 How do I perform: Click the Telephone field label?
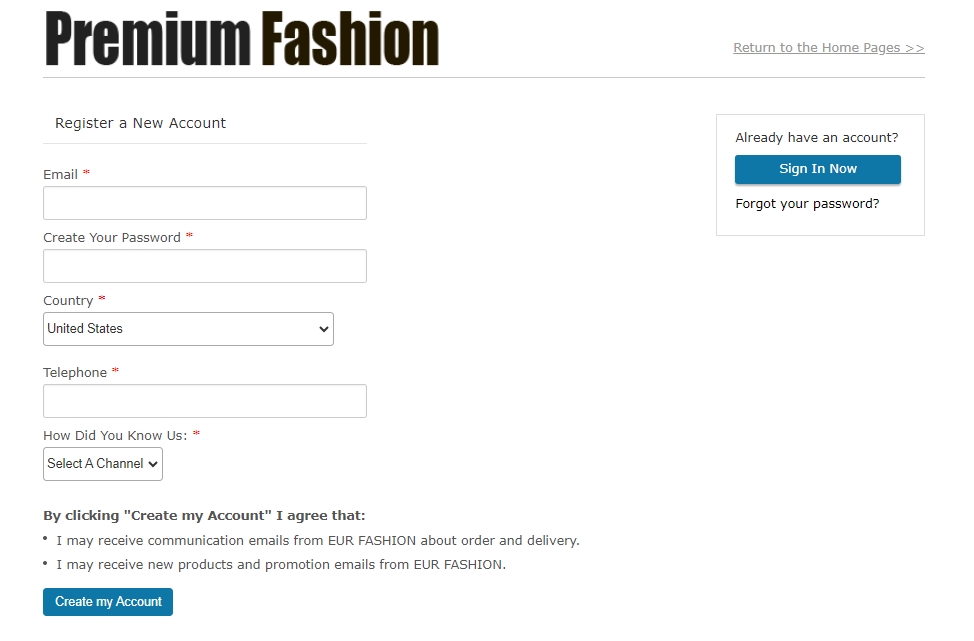tap(75, 373)
